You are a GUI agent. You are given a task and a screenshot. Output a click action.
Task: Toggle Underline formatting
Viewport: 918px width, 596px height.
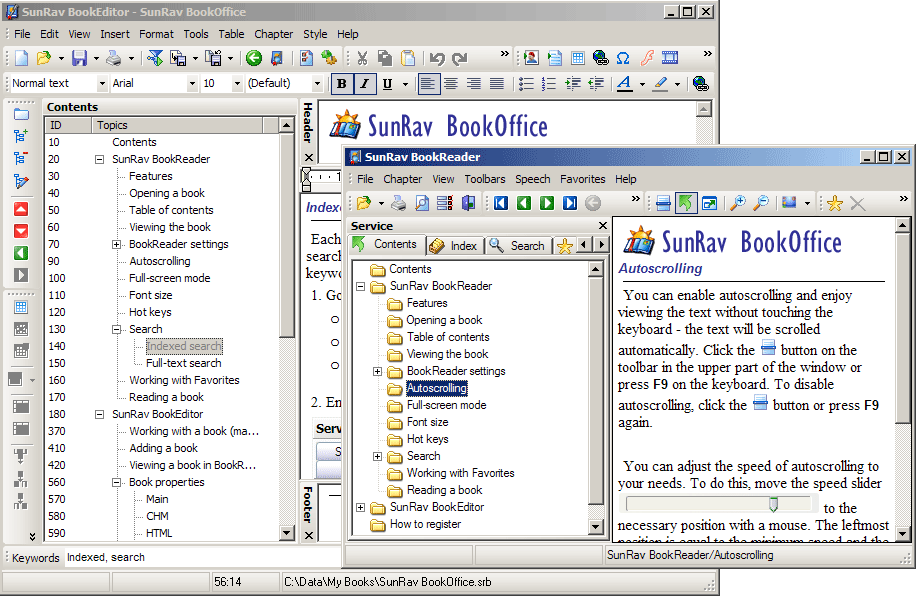[x=388, y=84]
